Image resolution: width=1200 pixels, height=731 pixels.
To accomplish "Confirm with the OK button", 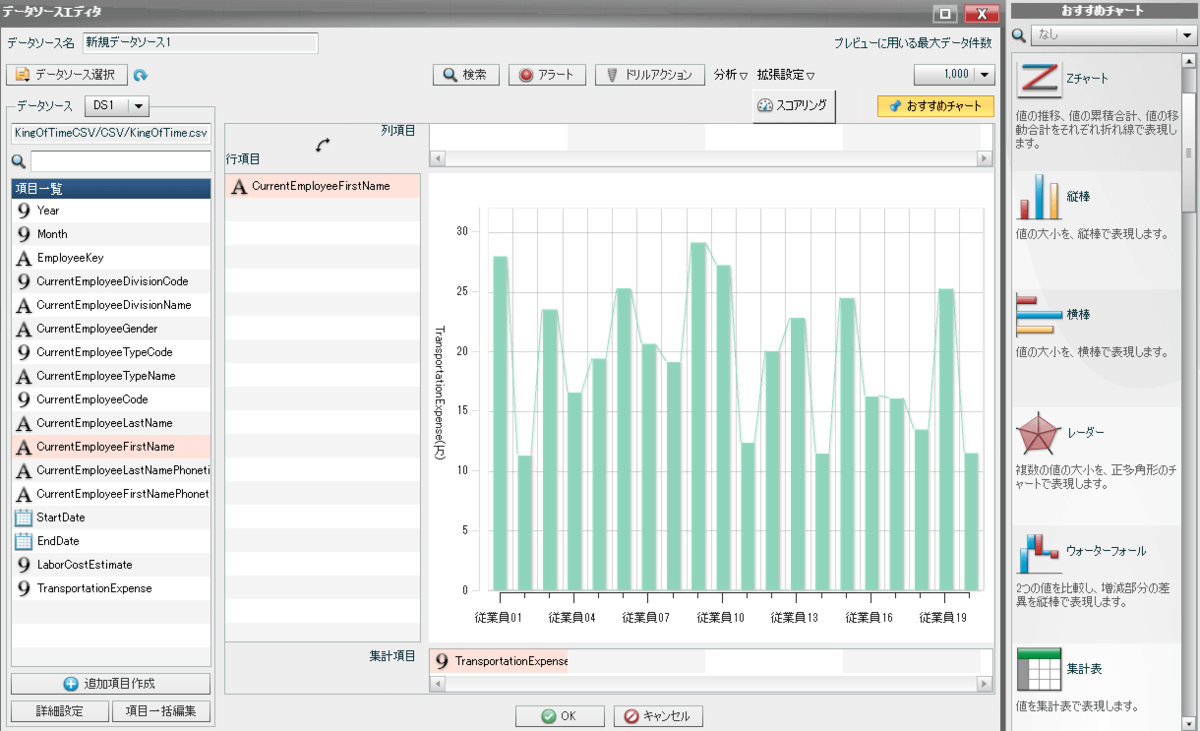I will [560, 716].
